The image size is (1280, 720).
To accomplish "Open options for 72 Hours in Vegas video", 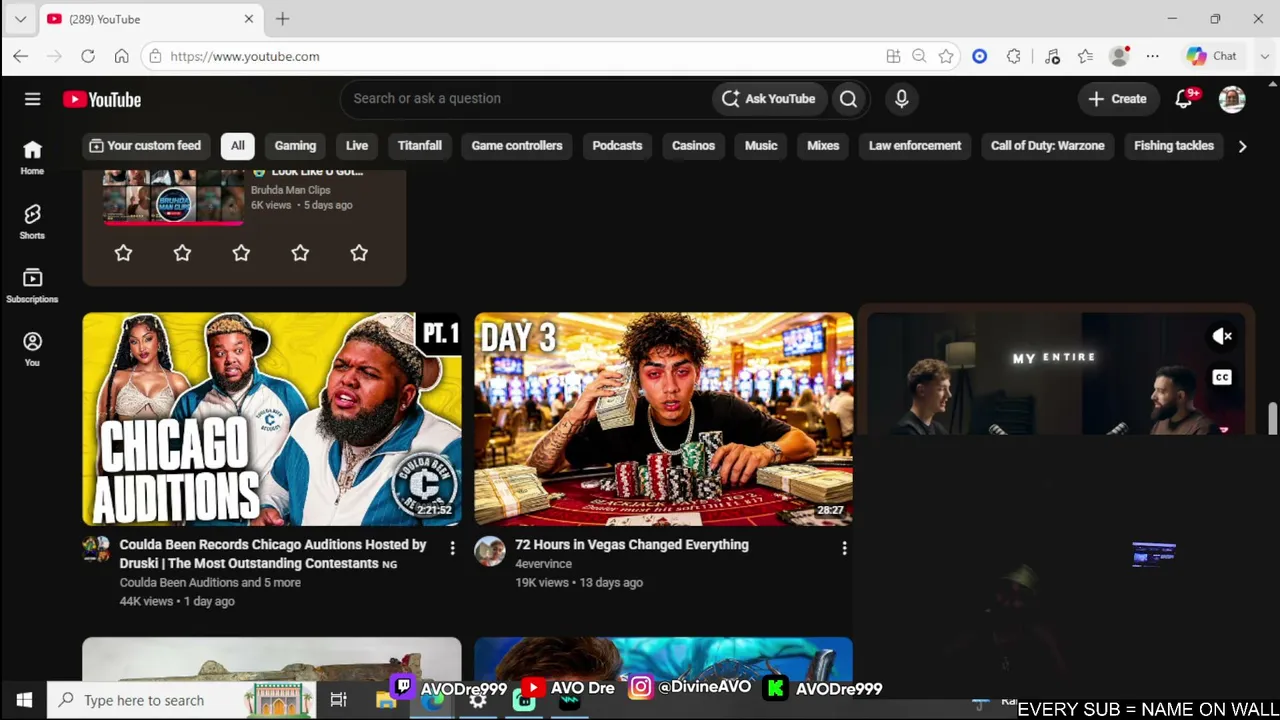I will click(844, 548).
